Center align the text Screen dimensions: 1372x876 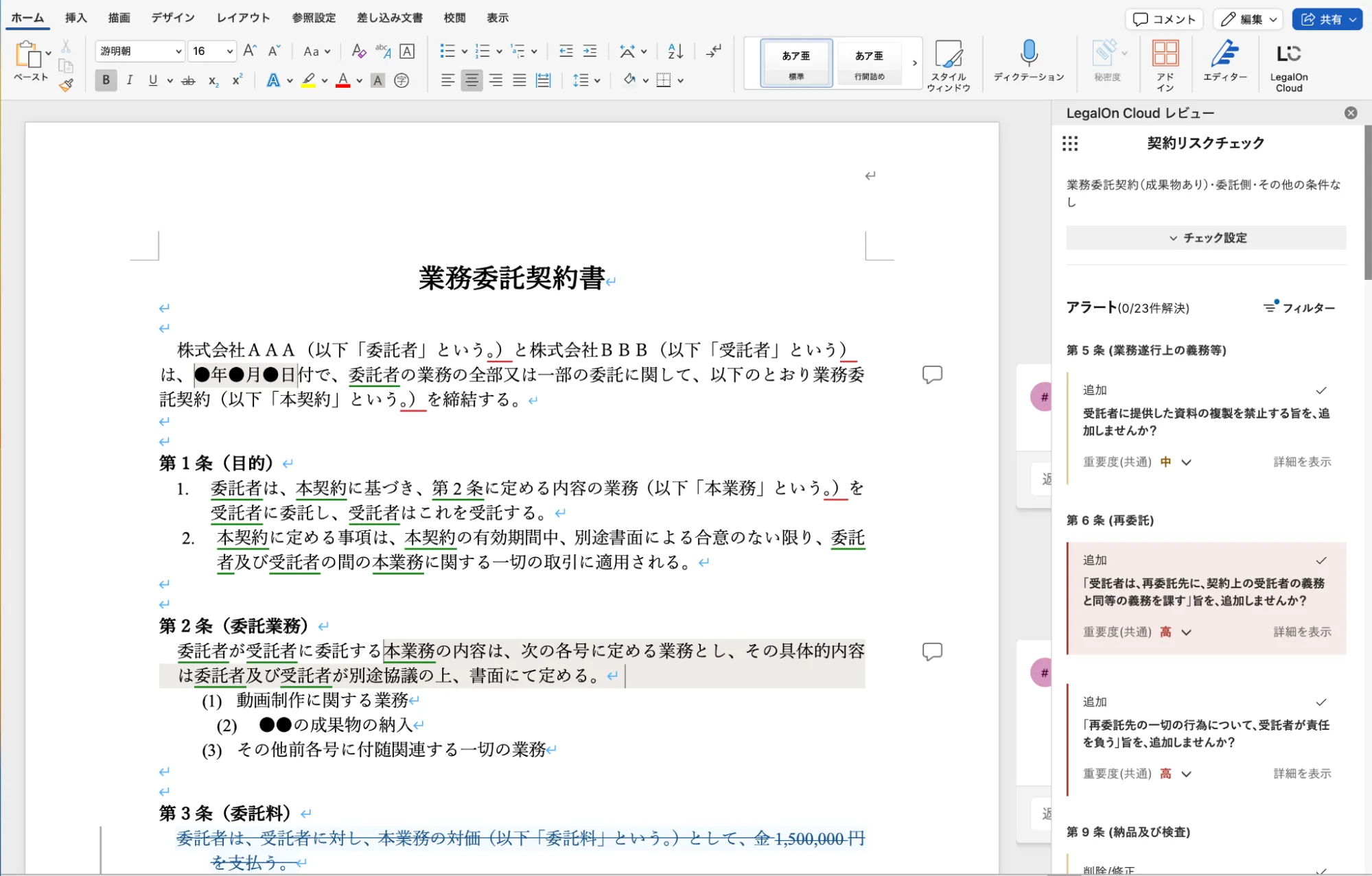click(x=472, y=80)
